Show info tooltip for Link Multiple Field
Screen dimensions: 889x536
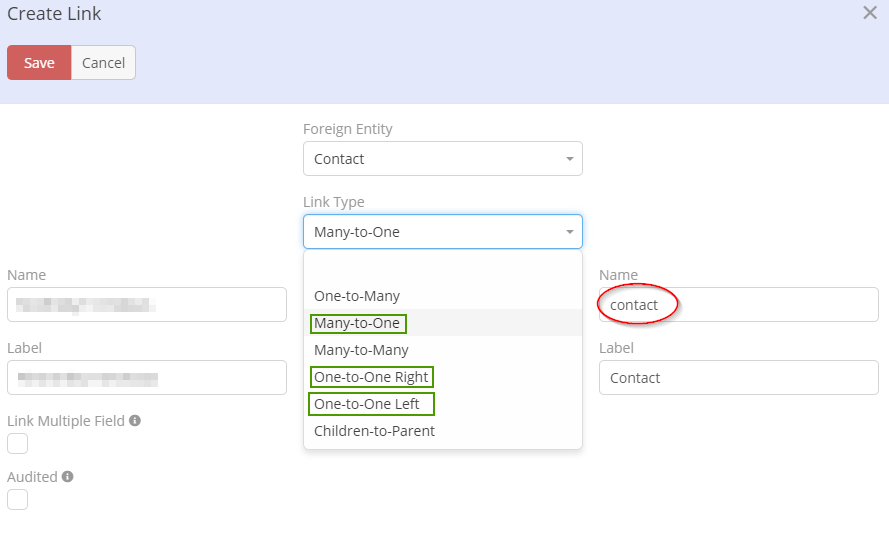[135, 421]
